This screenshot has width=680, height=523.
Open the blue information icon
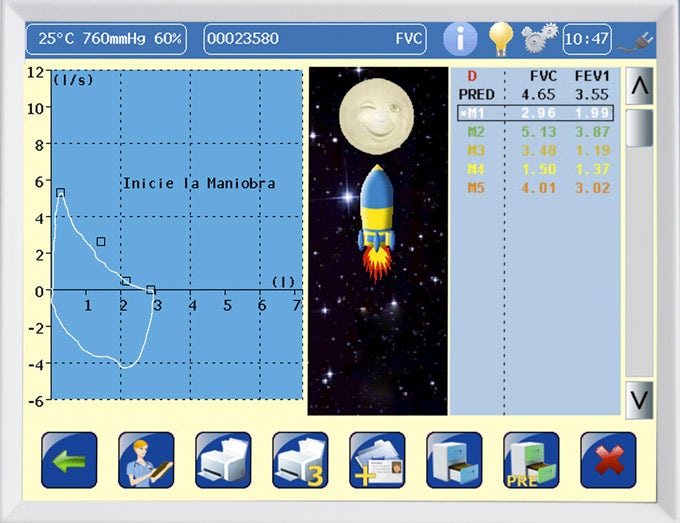click(460, 39)
